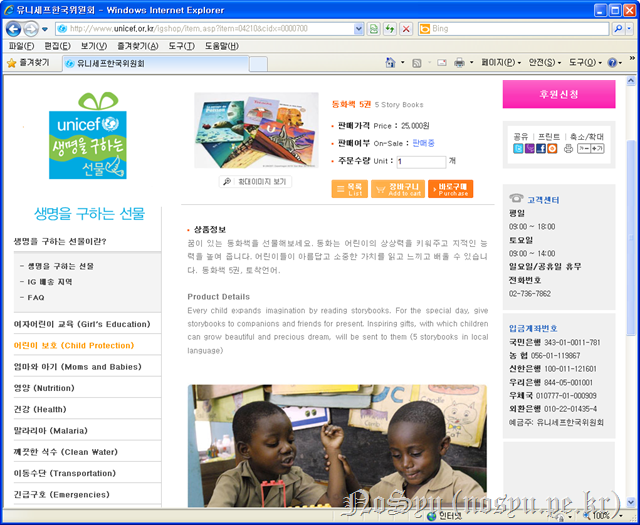Viewport: 640px width, 525px height.
Task: Share the page via Facebook icon
Action: coord(541,149)
